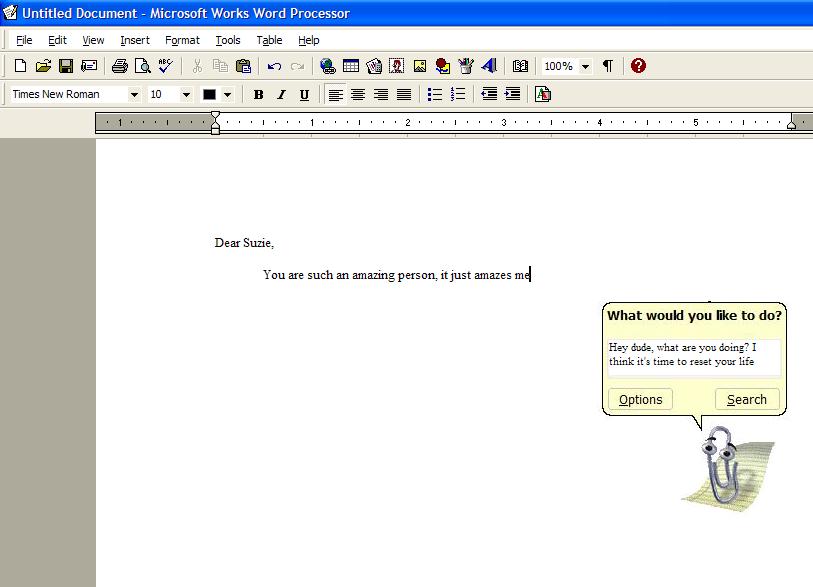
Task: Open the task launcher book icon
Action: click(520, 66)
